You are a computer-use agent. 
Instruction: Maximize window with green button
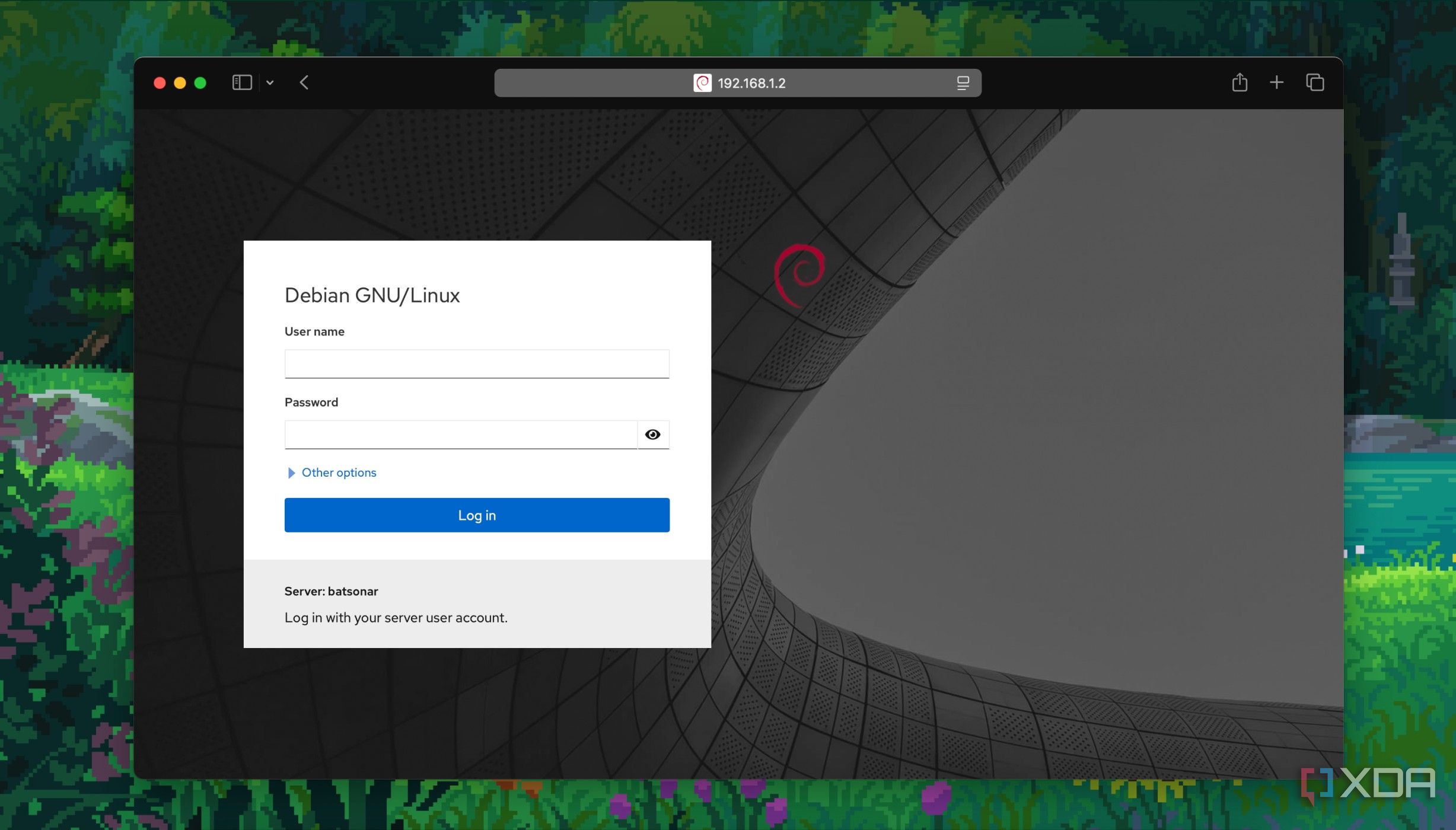tap(200, 83)
